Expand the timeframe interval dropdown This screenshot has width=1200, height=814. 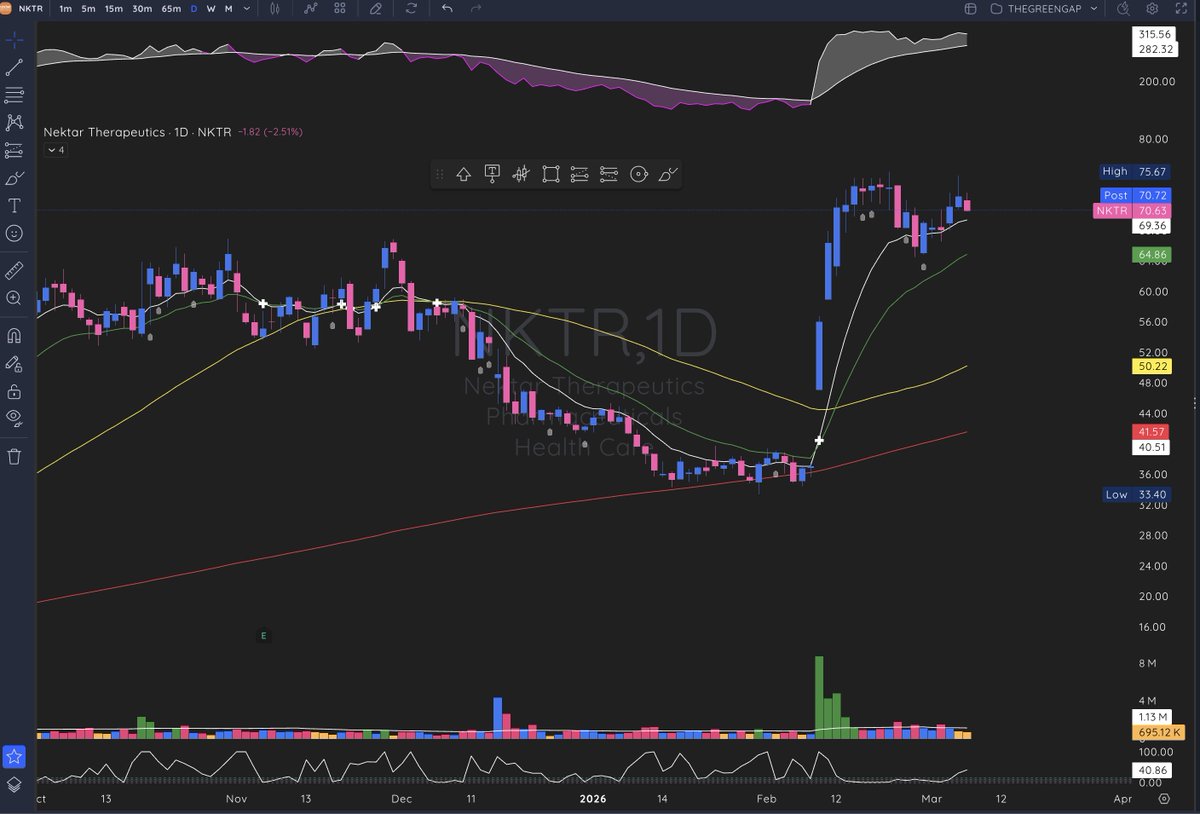point(247,8)
